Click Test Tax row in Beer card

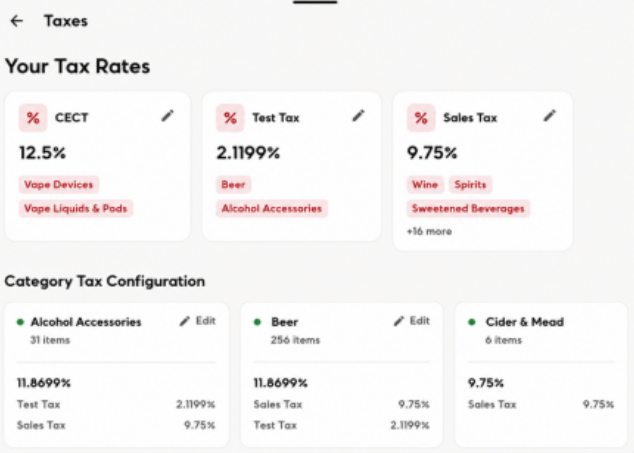coord(342,425)
